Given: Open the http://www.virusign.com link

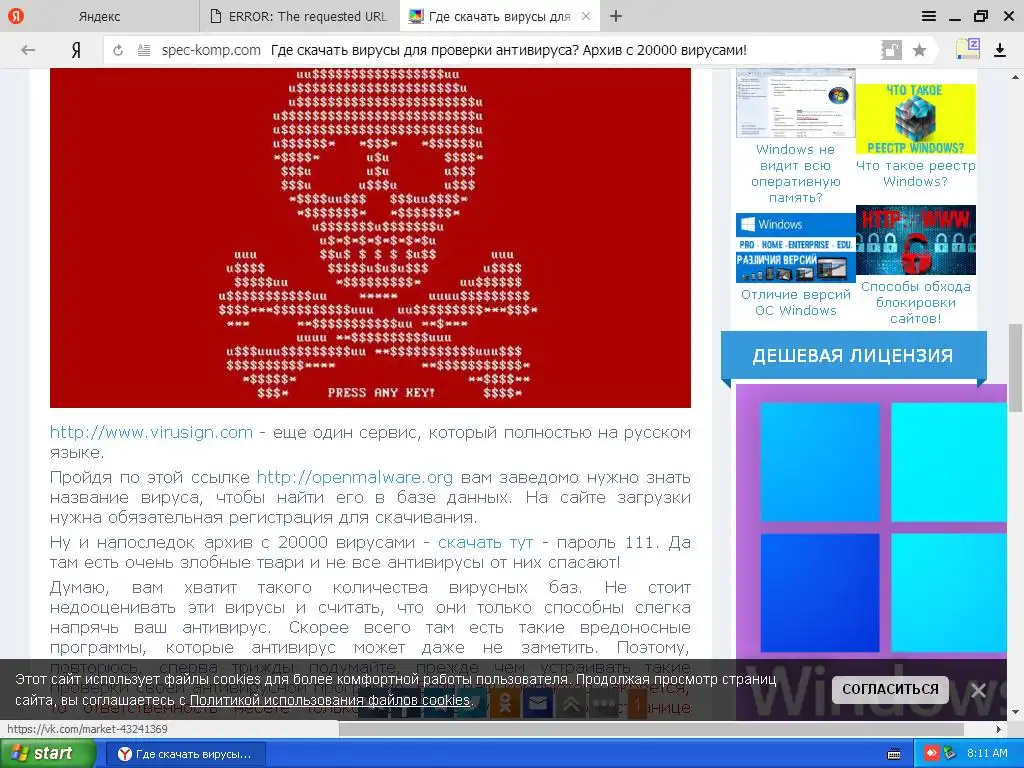Looking at the screenshot, I should pyautogui.click(x=151, y=432).
